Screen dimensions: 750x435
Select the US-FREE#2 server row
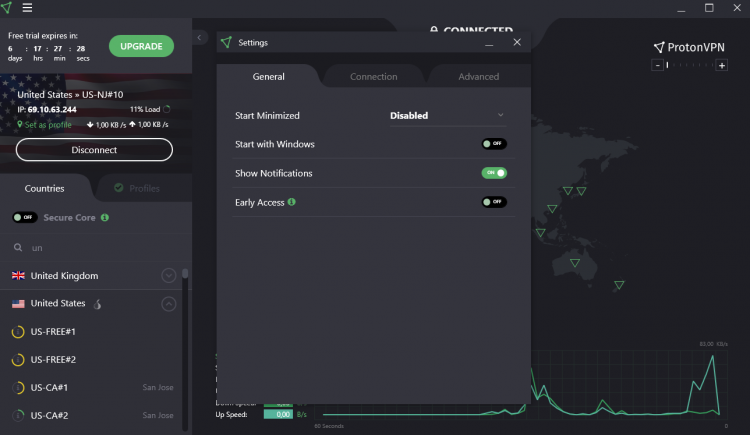(91, 359)
